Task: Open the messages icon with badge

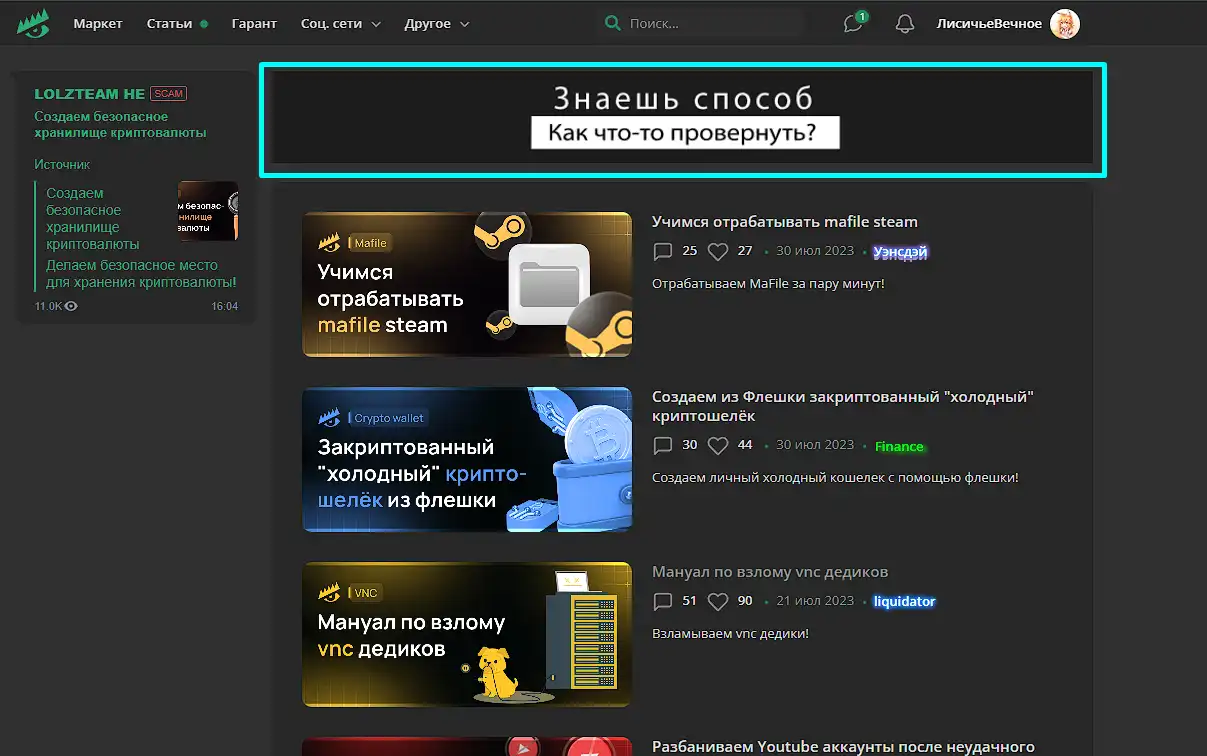Action: click(853, 23)
